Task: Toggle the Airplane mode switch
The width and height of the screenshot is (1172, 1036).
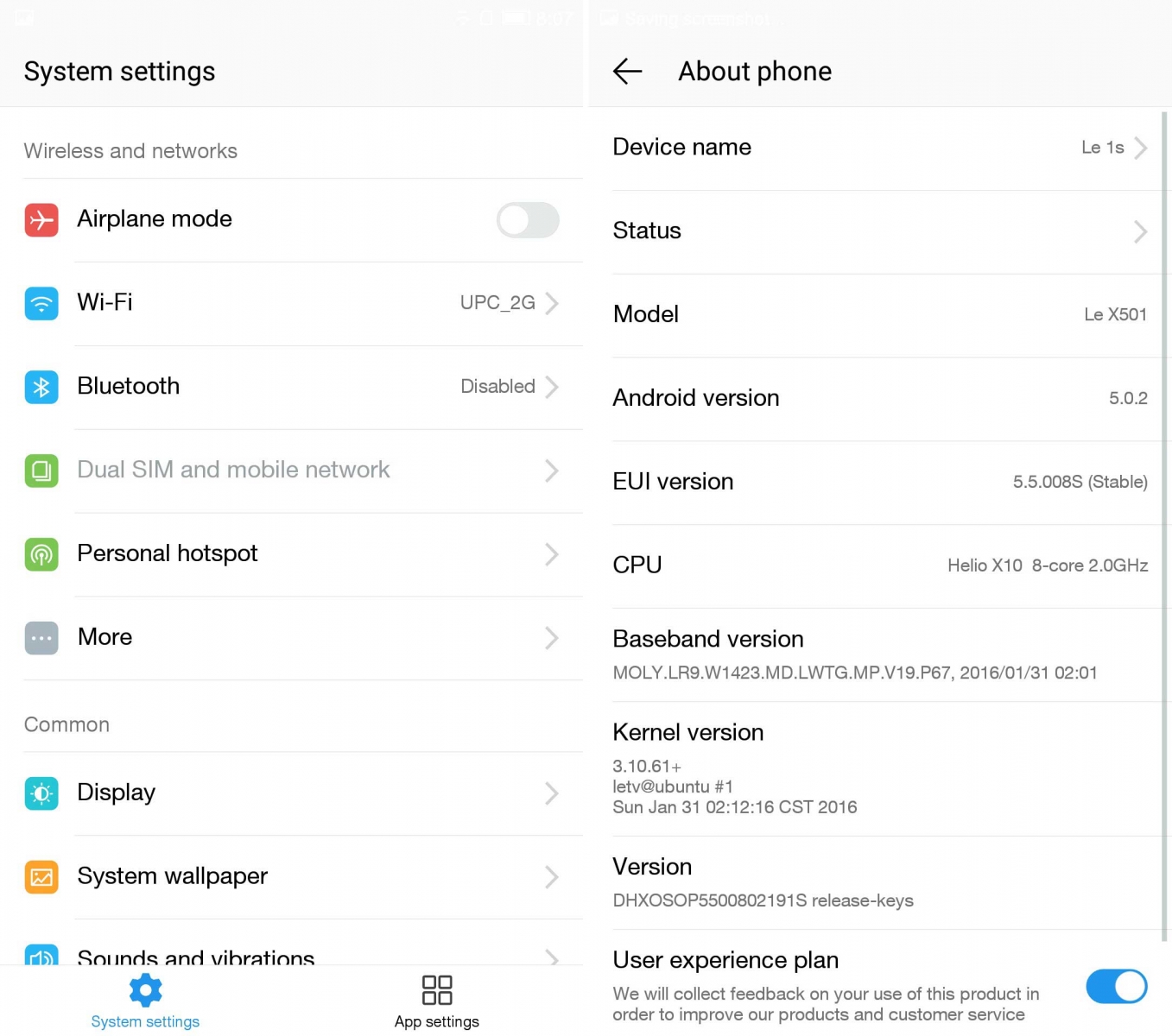Action: pos(528,220)
